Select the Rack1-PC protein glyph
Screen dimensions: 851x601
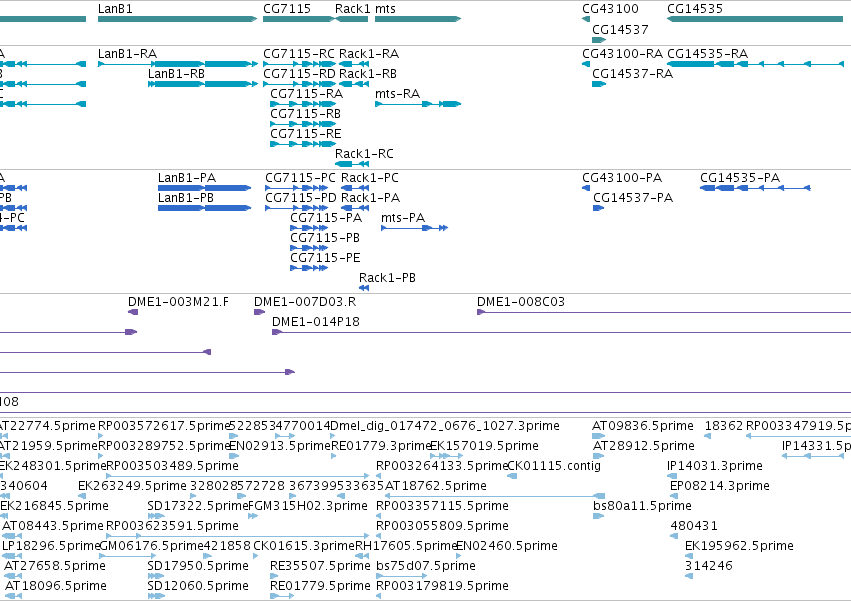[x=355, y=188]
